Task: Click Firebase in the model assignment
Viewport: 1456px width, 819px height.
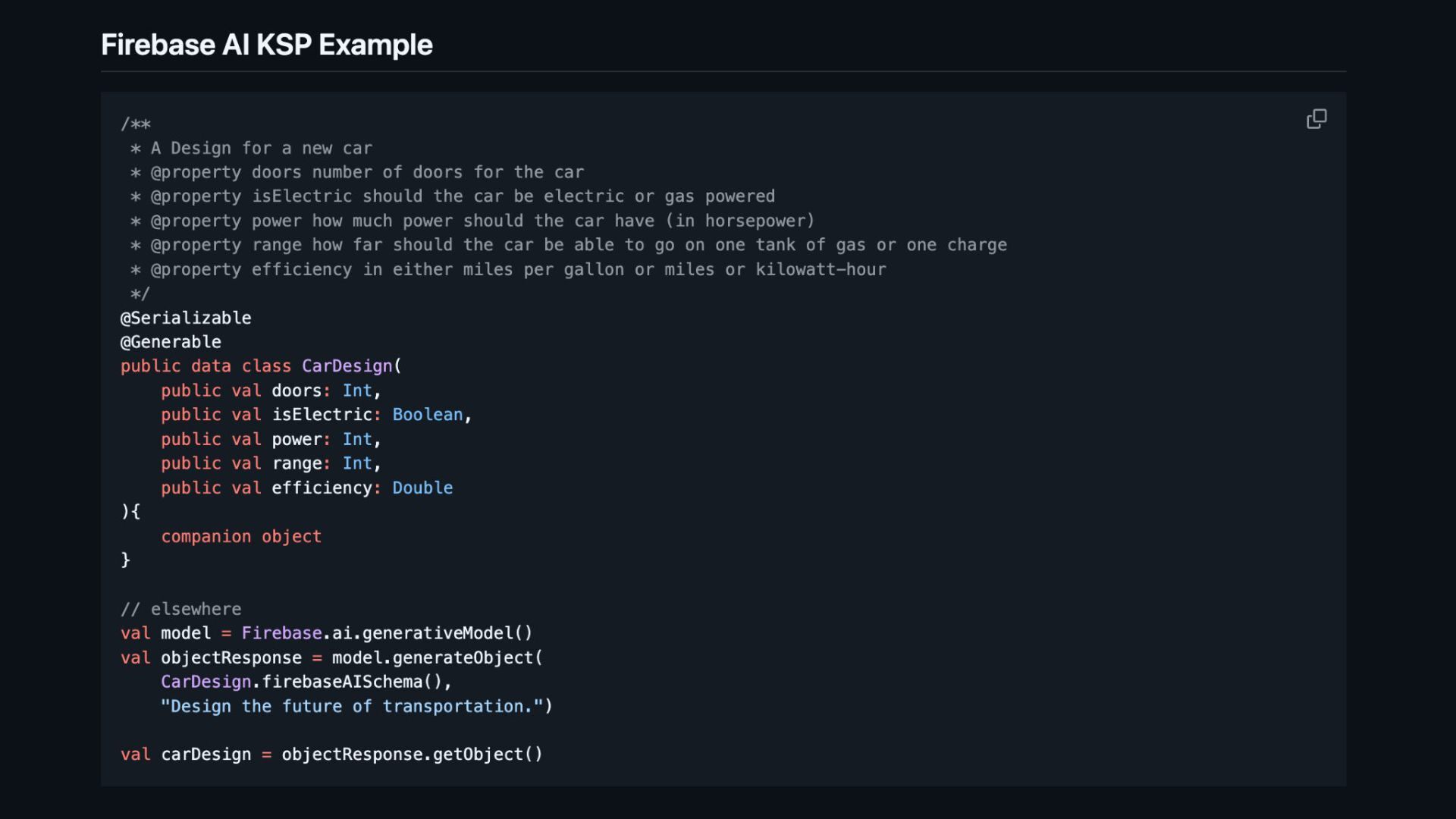Action: pyautogui.click(x=281, y=633)
